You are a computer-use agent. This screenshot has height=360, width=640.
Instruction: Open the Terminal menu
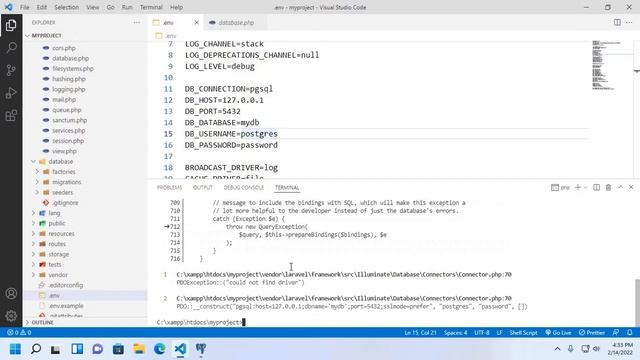click(x=151, y=7)
